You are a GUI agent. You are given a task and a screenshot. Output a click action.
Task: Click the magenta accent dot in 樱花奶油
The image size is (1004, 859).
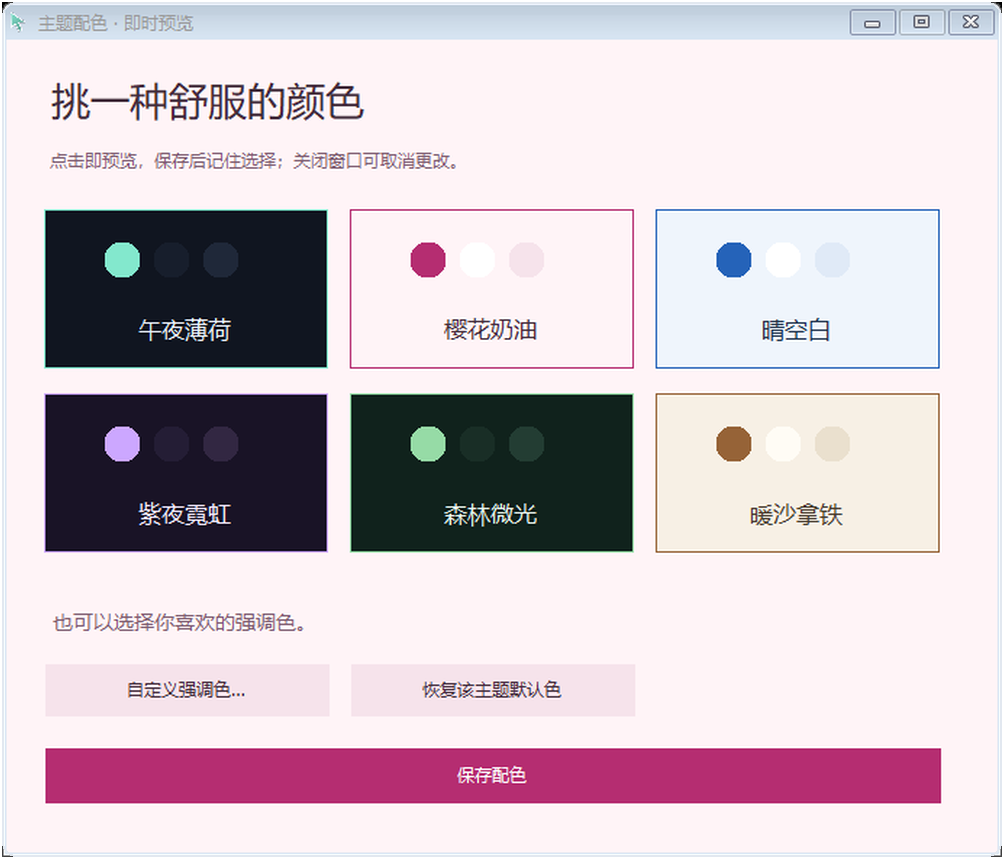click(428, 260)
